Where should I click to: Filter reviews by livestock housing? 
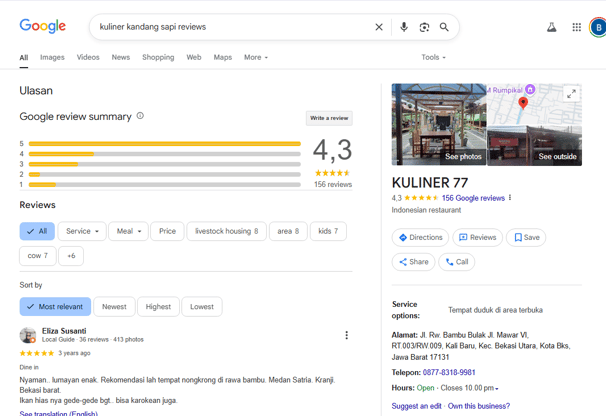click(226, 231)
